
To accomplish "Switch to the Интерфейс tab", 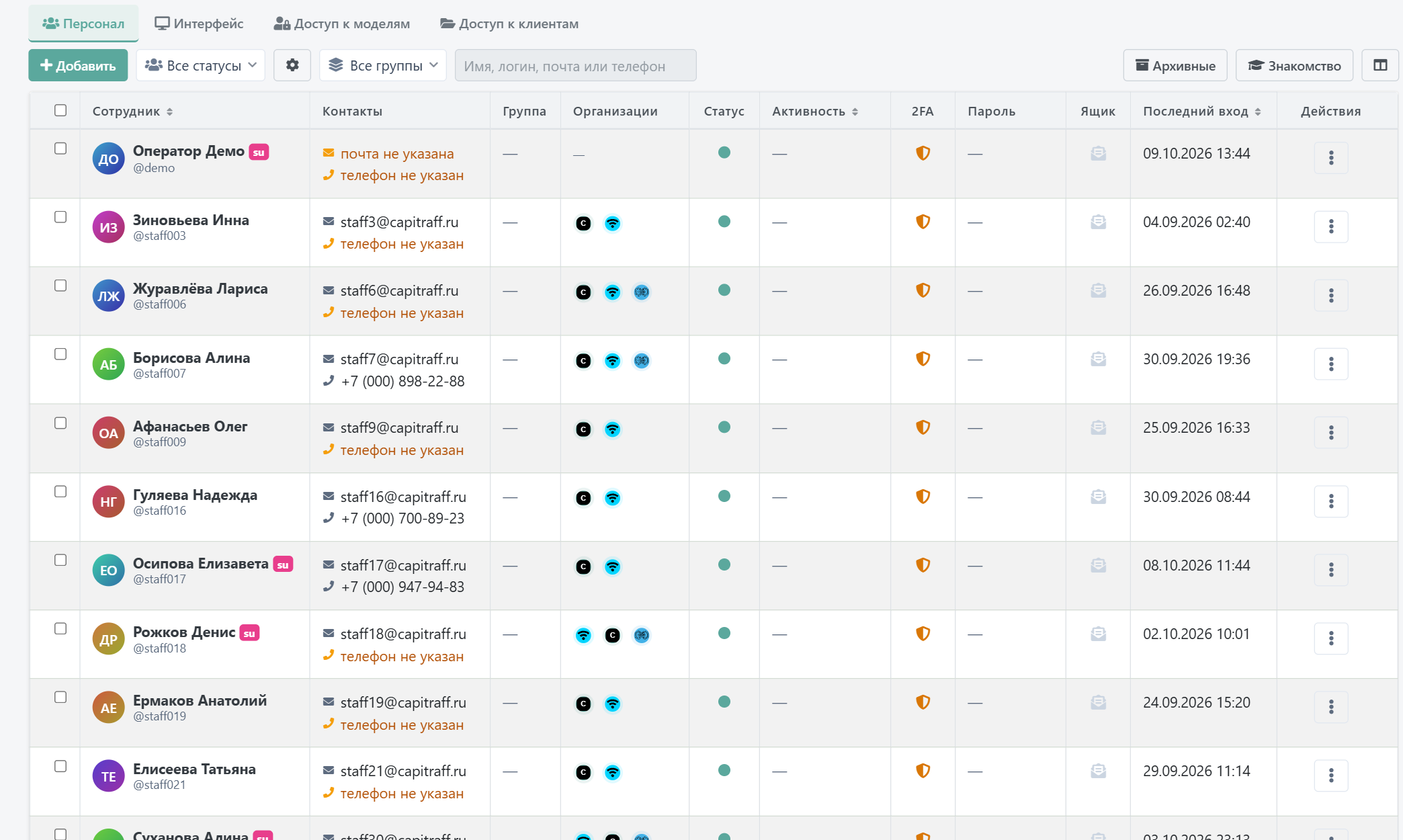I will coord(199,24).
